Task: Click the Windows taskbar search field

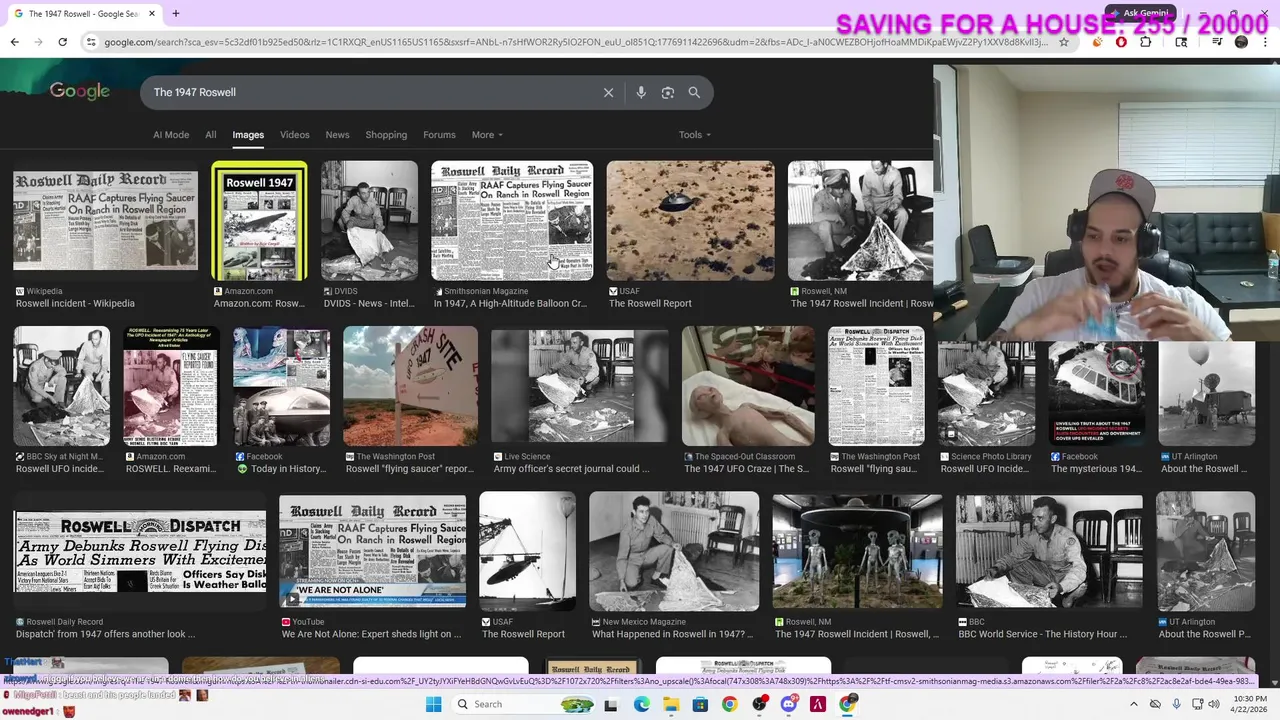Action: click(524, 704)
